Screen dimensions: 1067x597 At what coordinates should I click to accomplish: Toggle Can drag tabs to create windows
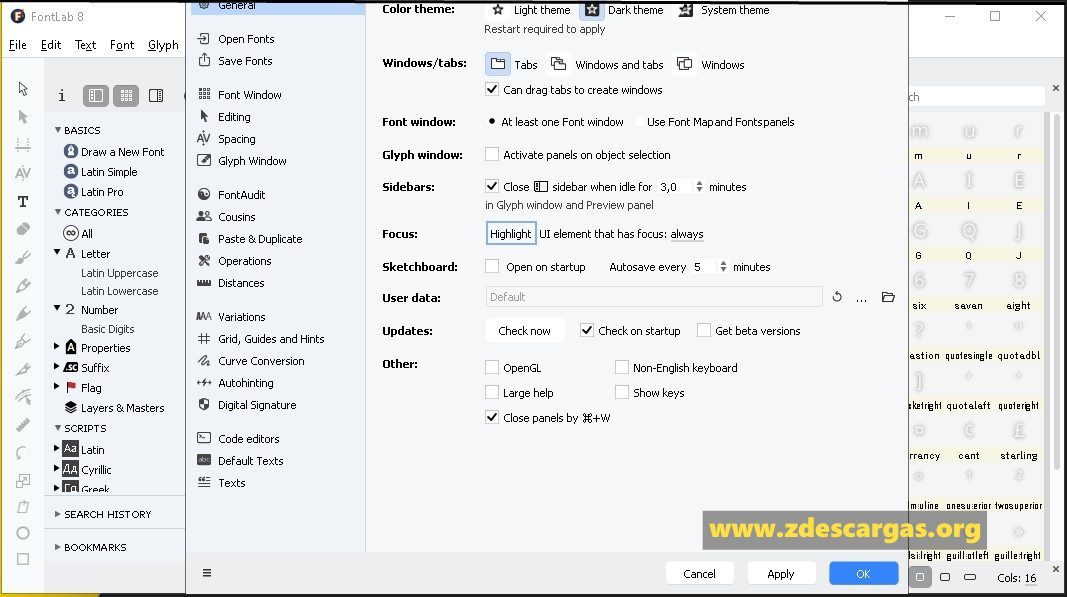(x=492, y=89)
